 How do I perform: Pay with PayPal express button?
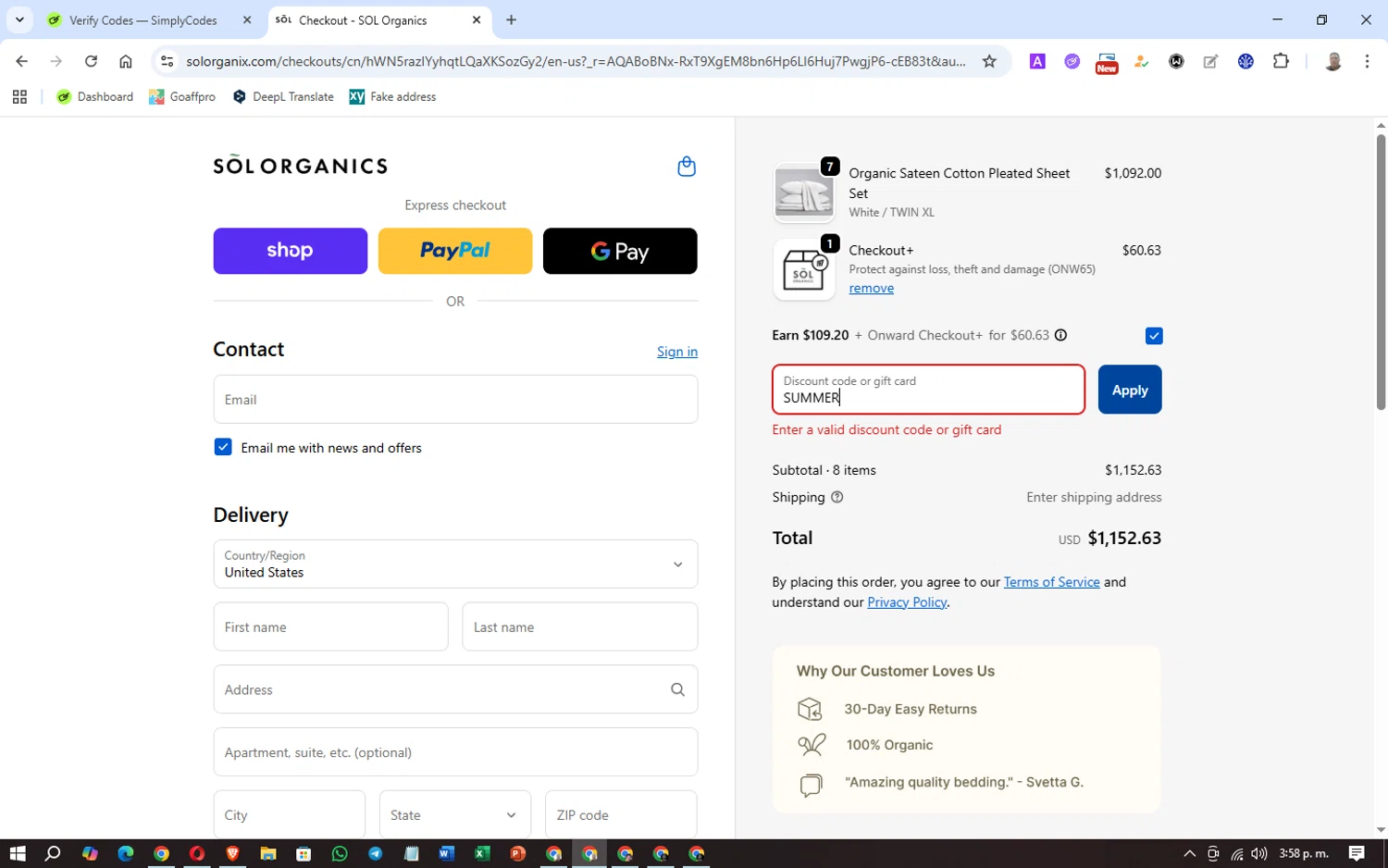click(x=455, y=251)
